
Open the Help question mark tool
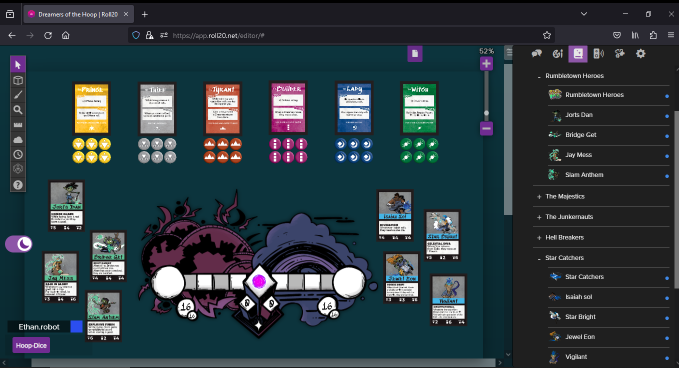click(18, 184)
